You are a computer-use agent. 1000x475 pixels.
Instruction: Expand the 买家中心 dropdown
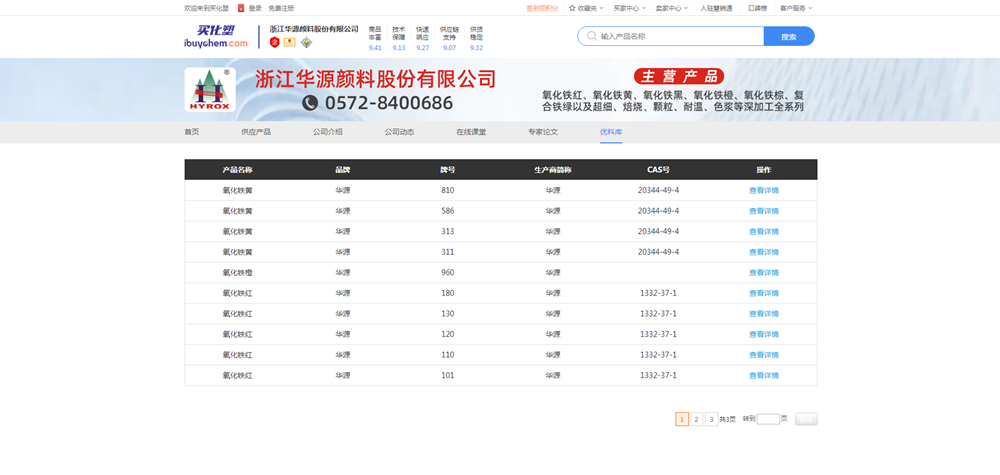pos(629,8)
